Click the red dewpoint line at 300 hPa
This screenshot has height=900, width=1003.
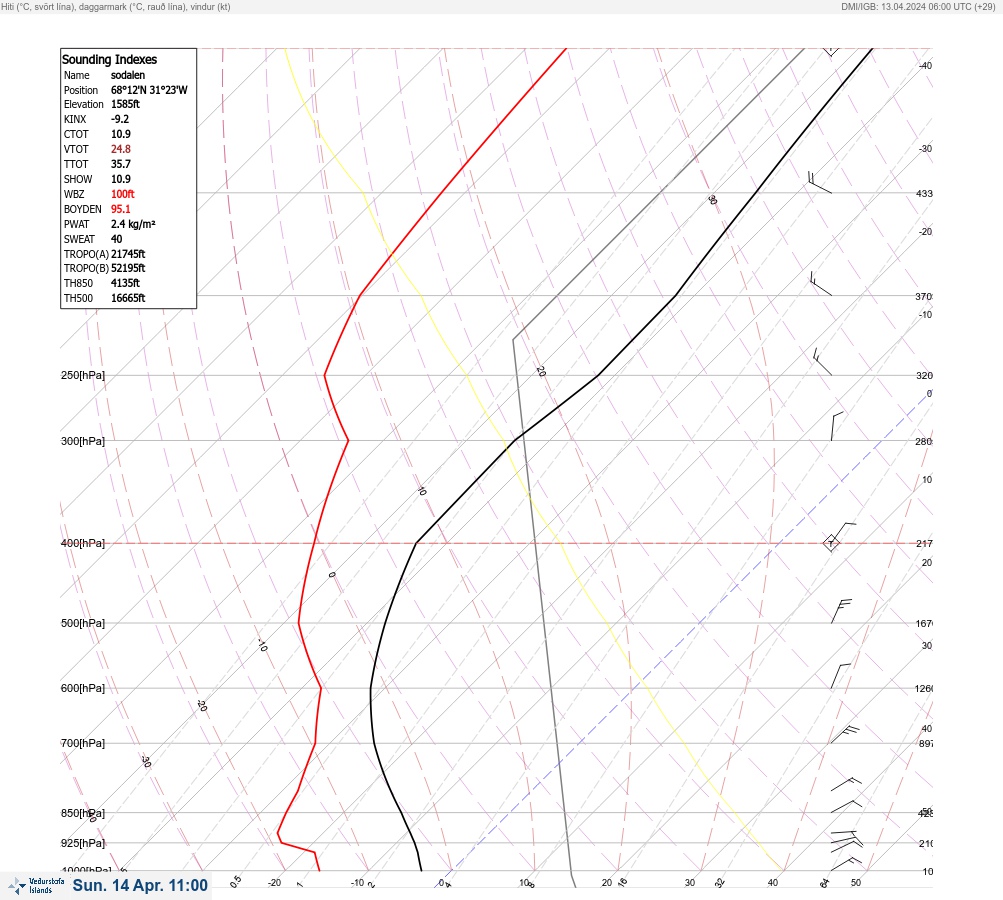(x=348, y=441)
